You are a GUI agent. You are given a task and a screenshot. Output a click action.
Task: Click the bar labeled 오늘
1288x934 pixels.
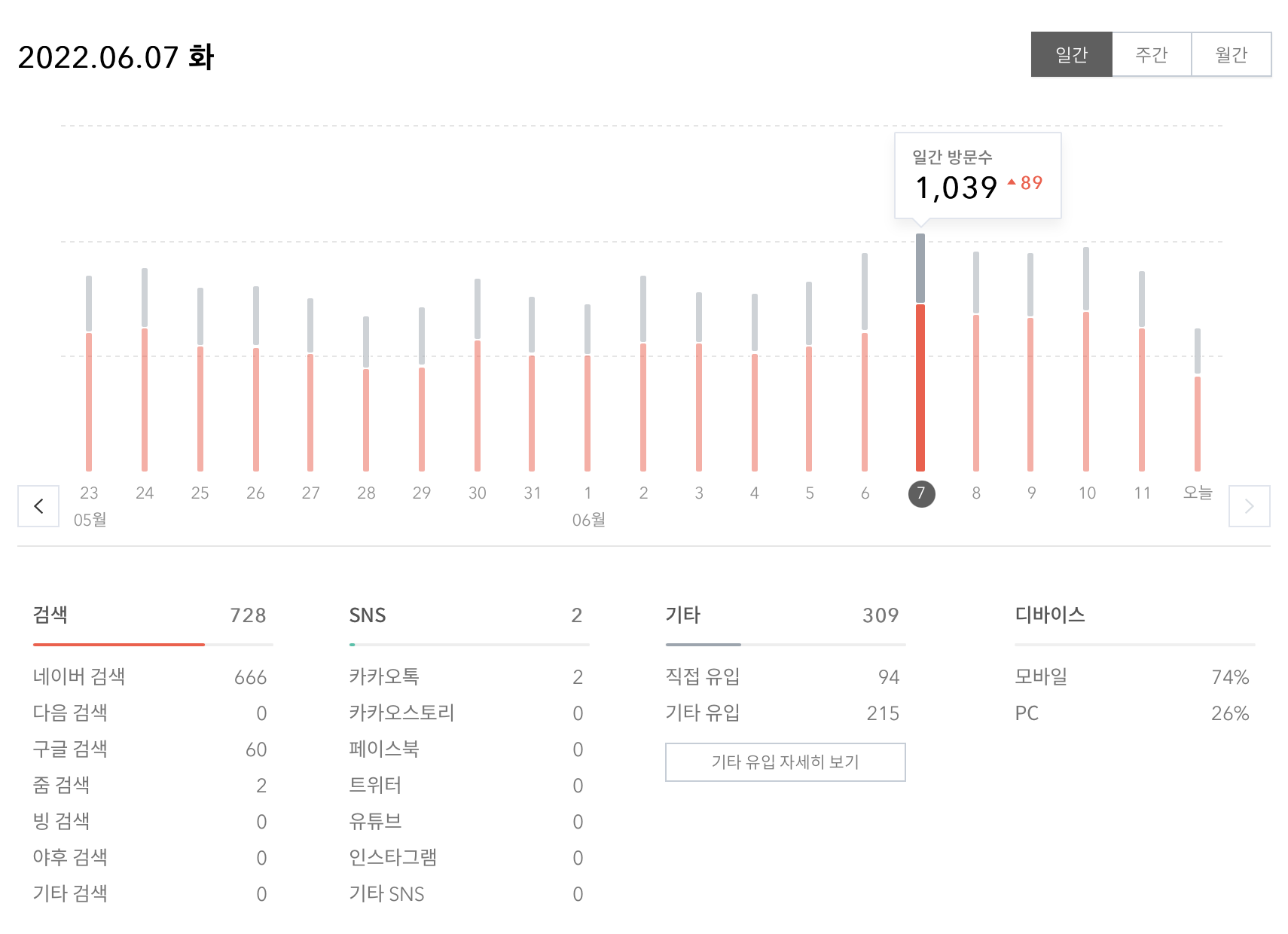pyautogui.click(x=1197, y=399)
